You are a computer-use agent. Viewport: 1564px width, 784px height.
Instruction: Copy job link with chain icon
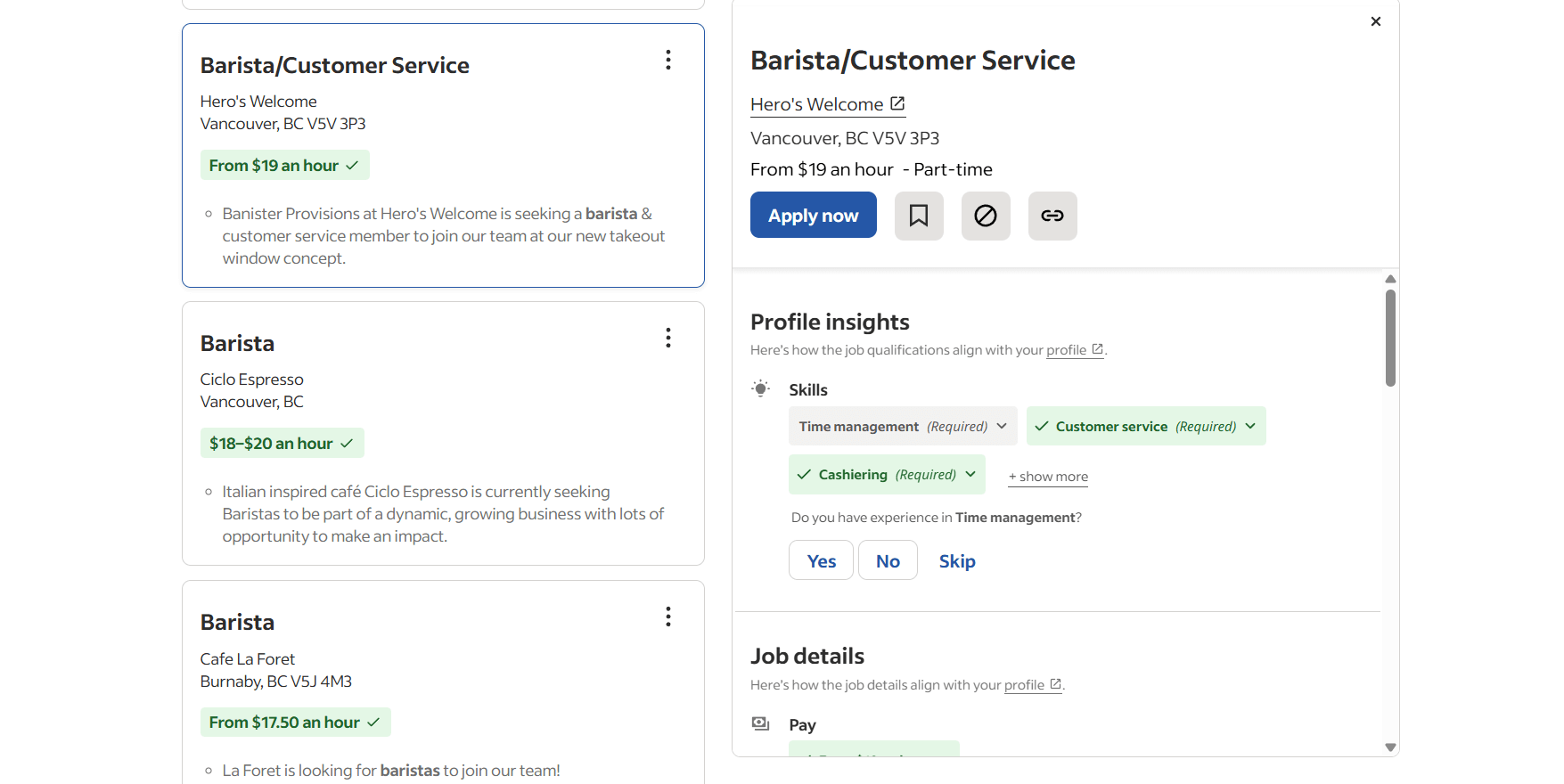tap(1052, 216)
